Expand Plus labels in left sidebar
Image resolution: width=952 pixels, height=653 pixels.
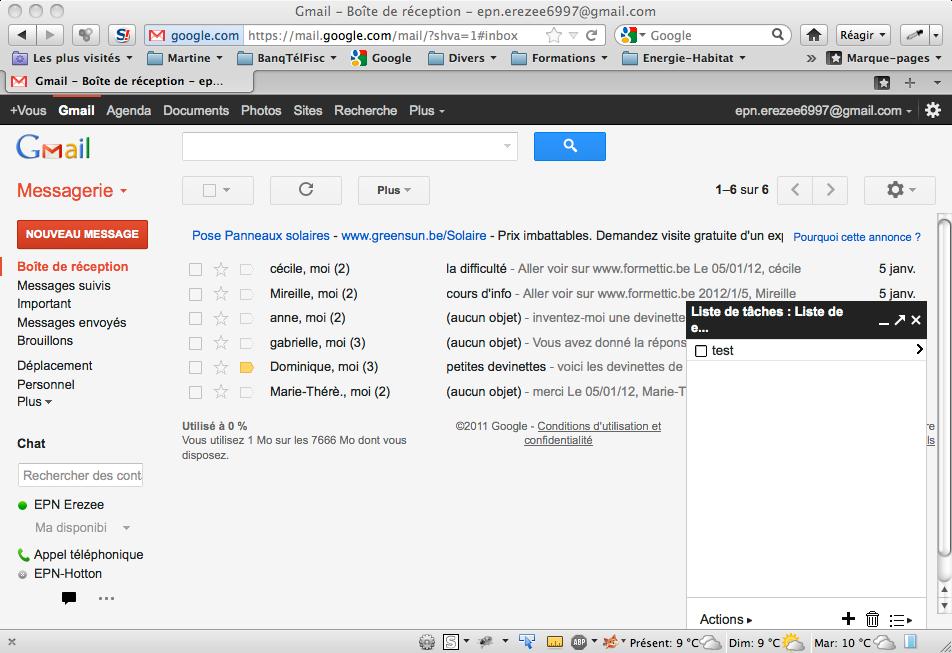click(34, 402)
